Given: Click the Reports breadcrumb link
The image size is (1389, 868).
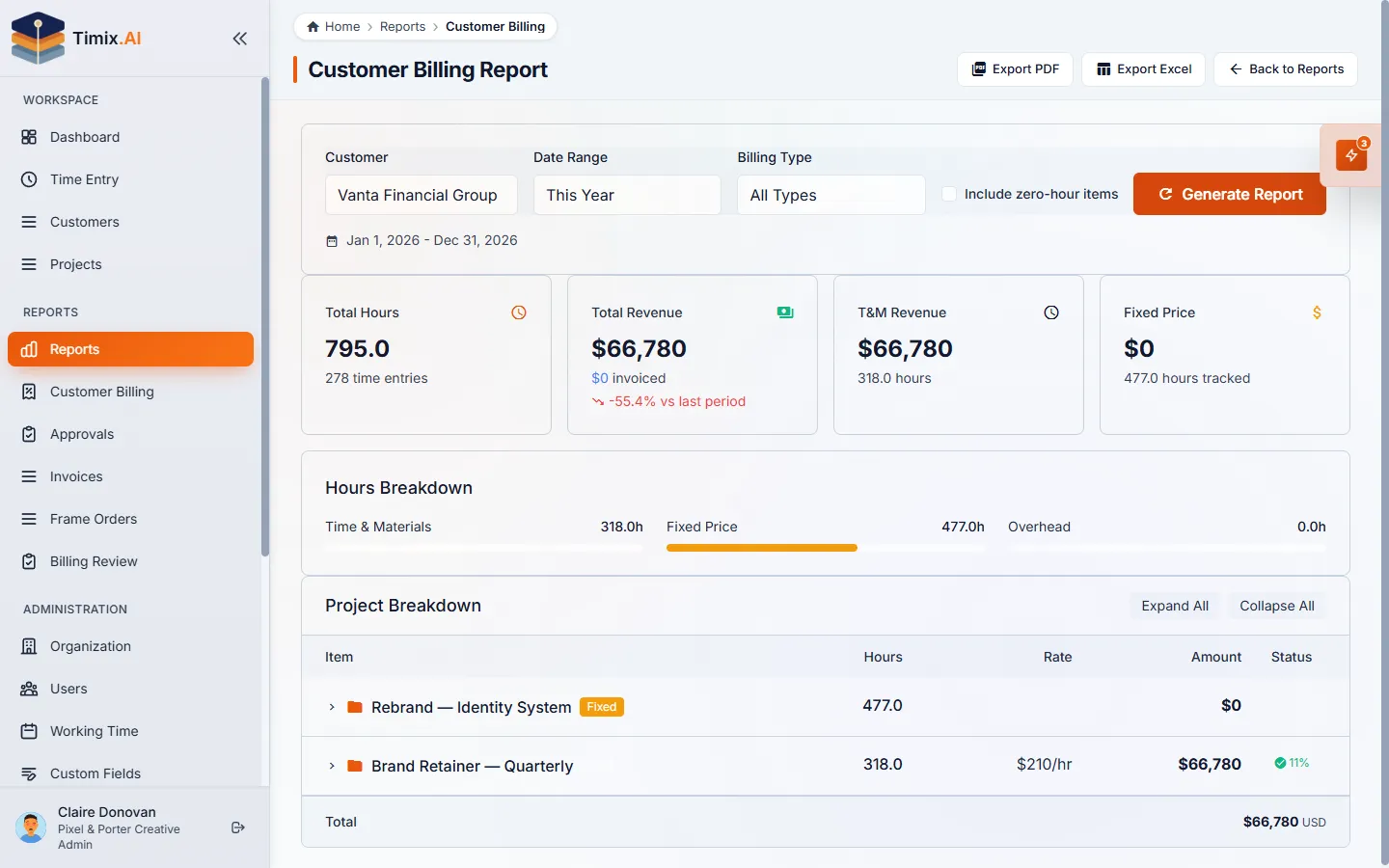Looking at the screenshot, I should (402, 27).
